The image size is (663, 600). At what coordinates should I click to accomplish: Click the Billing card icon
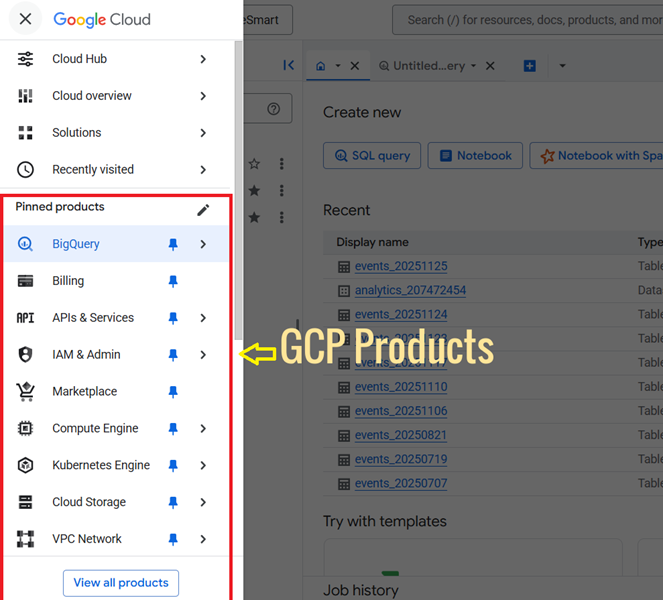point(25,281)
